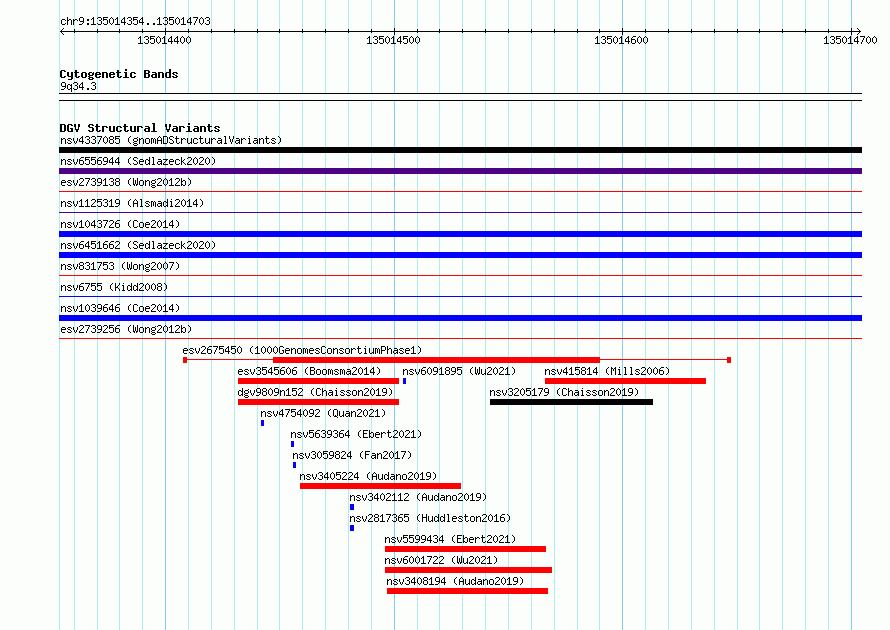Select red bar under nsv3405224
This screenshot has width=890, height=630.
(380, 486)
